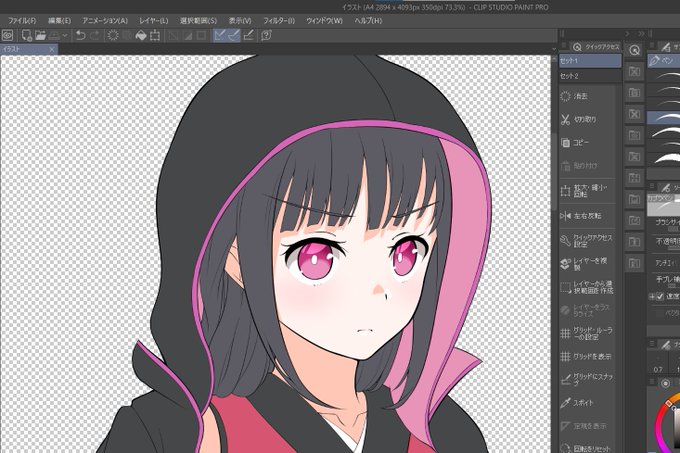Open the フィルター(I) menu
The width and height of the screenshot is (680, 453).
[x=279, y=20]
